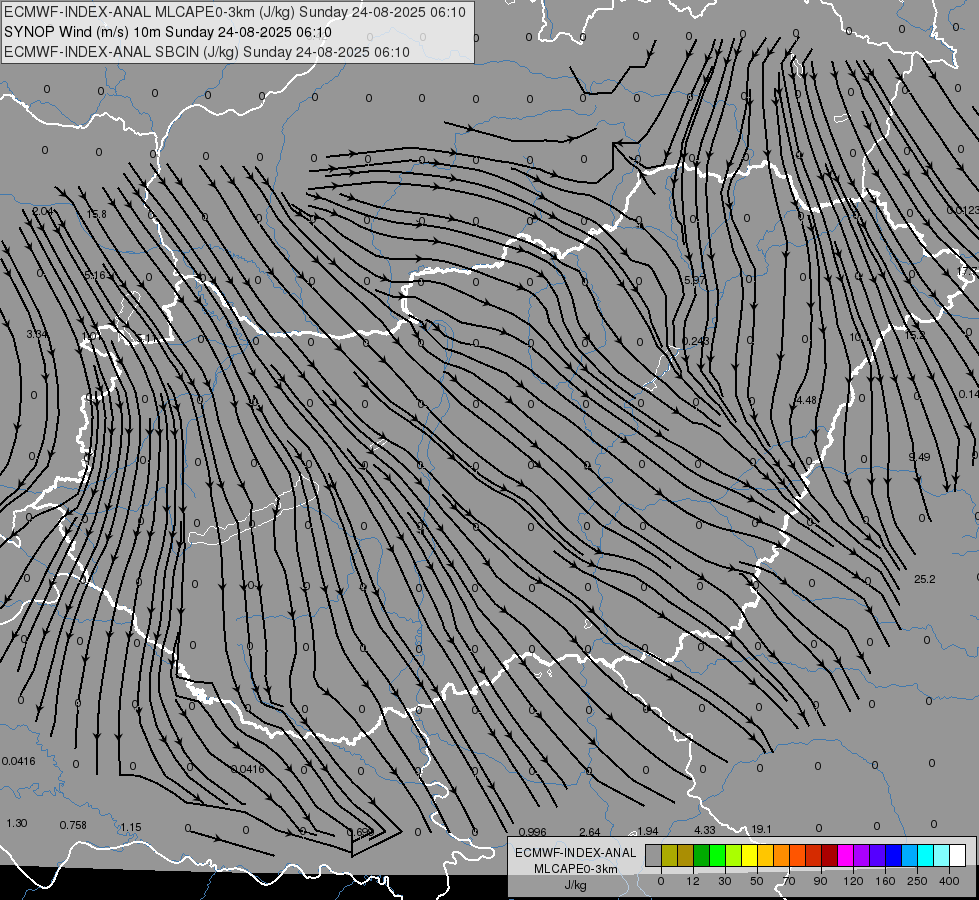Click the 4.33 value on the map
The width and height of the screenshot is (979, 900).
tap(704, 829)
